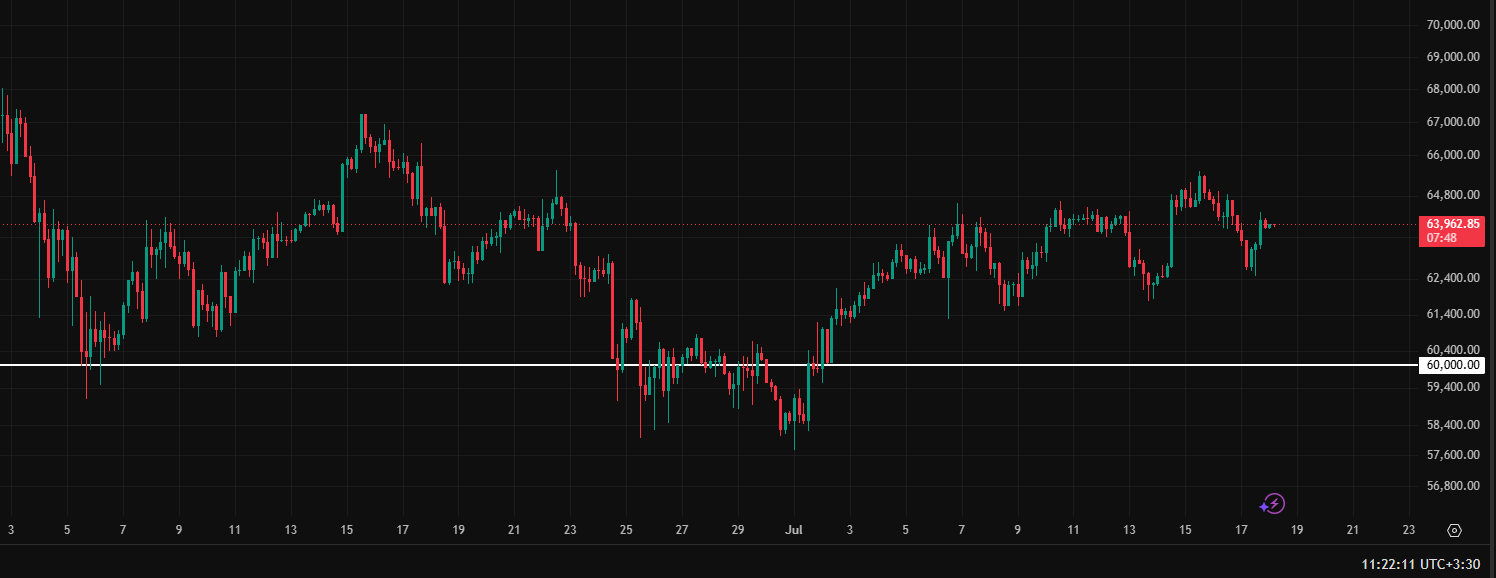This screenshot has height=578, width=1496.
Task: Click date 3 at the far left of the time axis
Action: (11, 531)
